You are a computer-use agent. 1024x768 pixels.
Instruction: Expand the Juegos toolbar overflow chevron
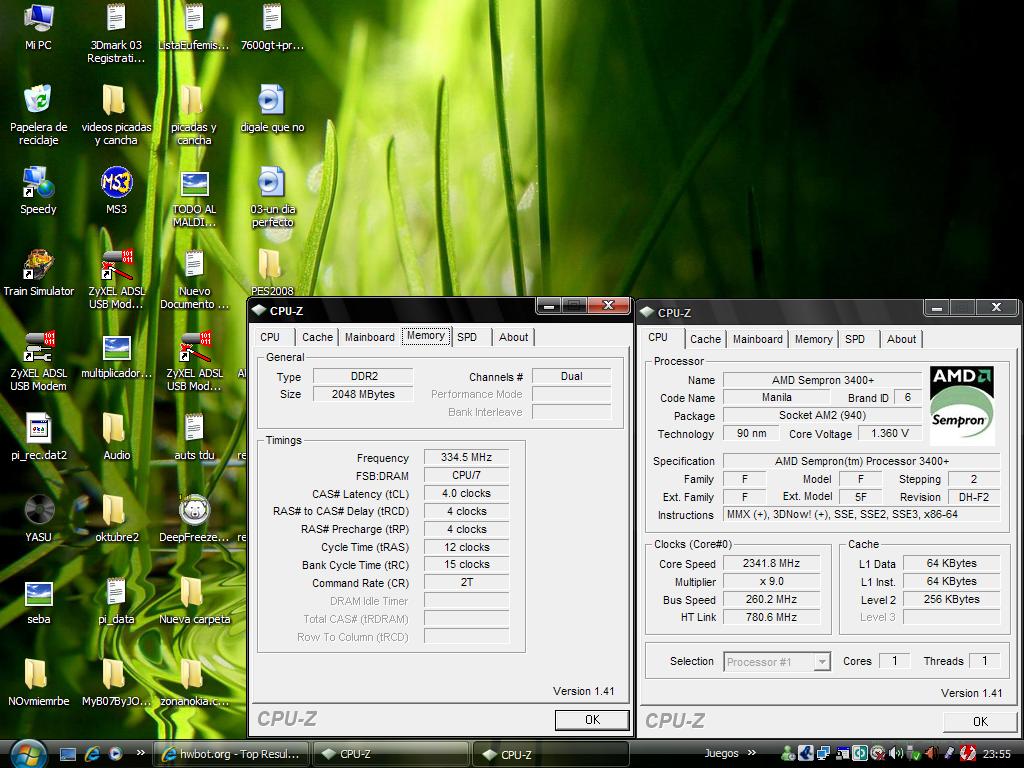click(752, 753)
